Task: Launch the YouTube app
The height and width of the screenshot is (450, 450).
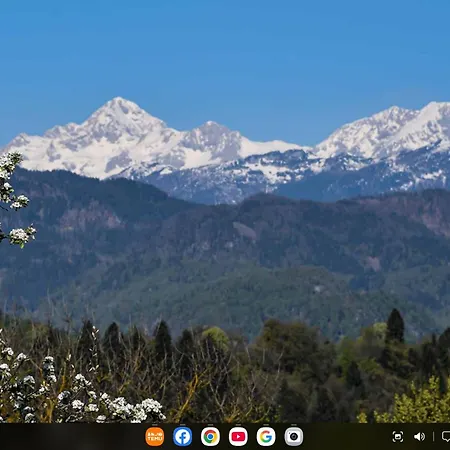Action: 238,436
